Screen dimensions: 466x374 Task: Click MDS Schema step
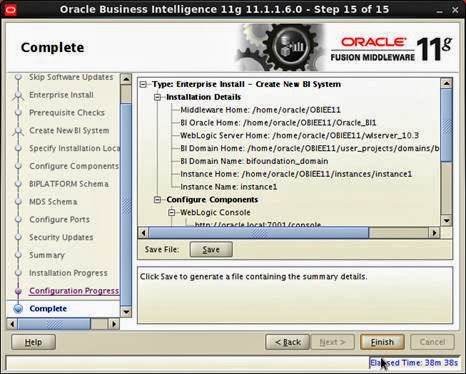53,202
